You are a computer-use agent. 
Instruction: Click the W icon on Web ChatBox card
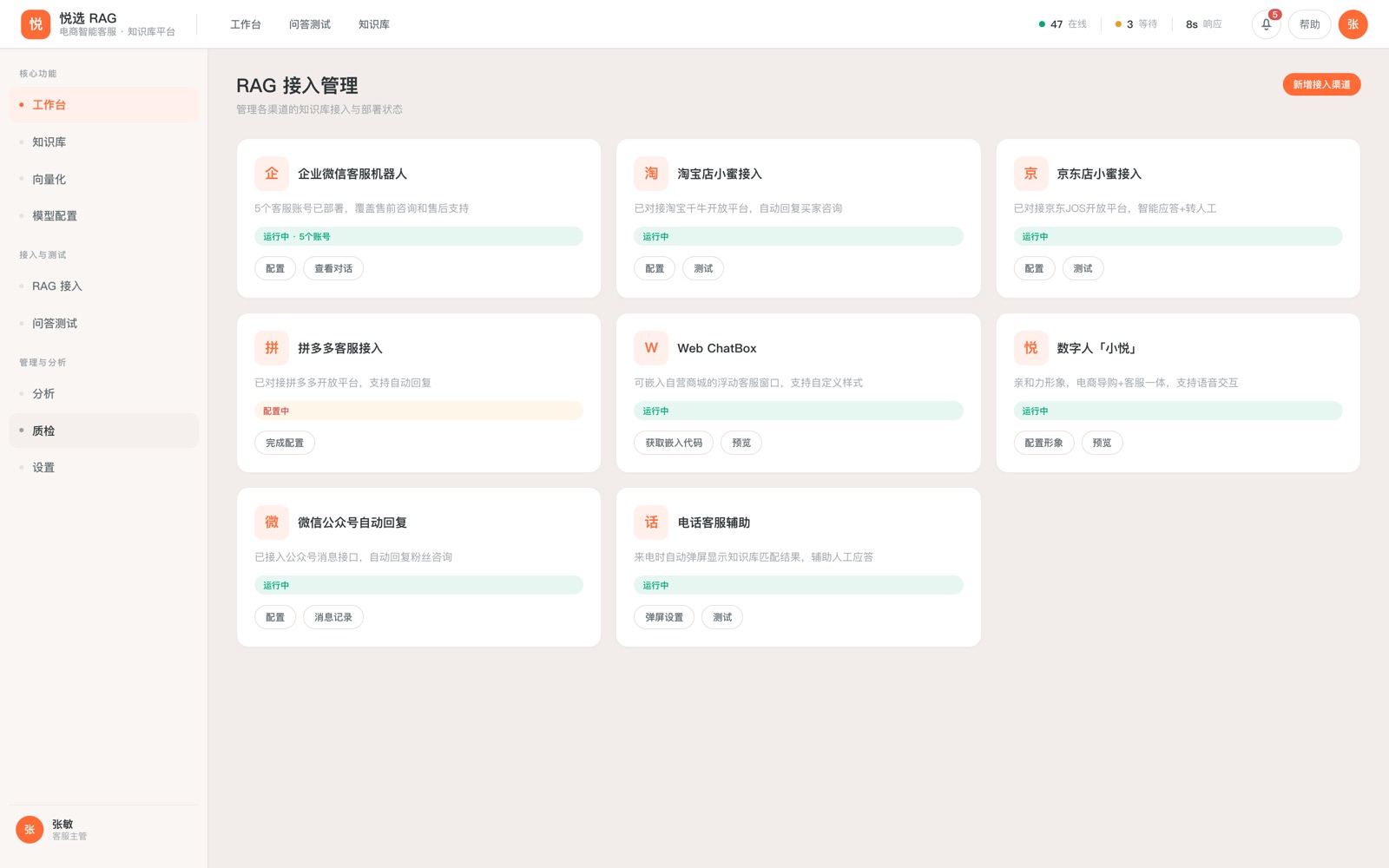pos(651,348)
